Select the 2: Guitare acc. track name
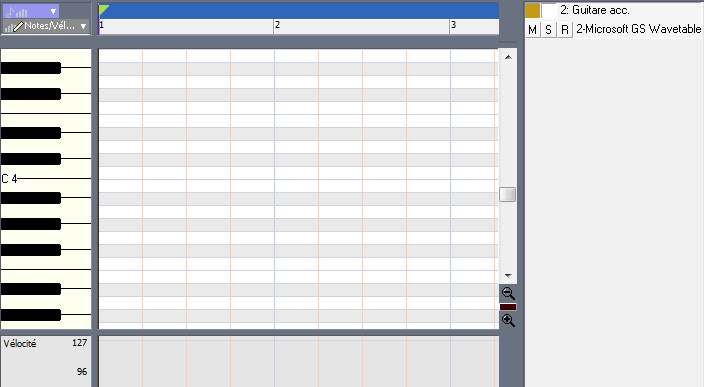The image size is (704, 387). tap(594, 10)
